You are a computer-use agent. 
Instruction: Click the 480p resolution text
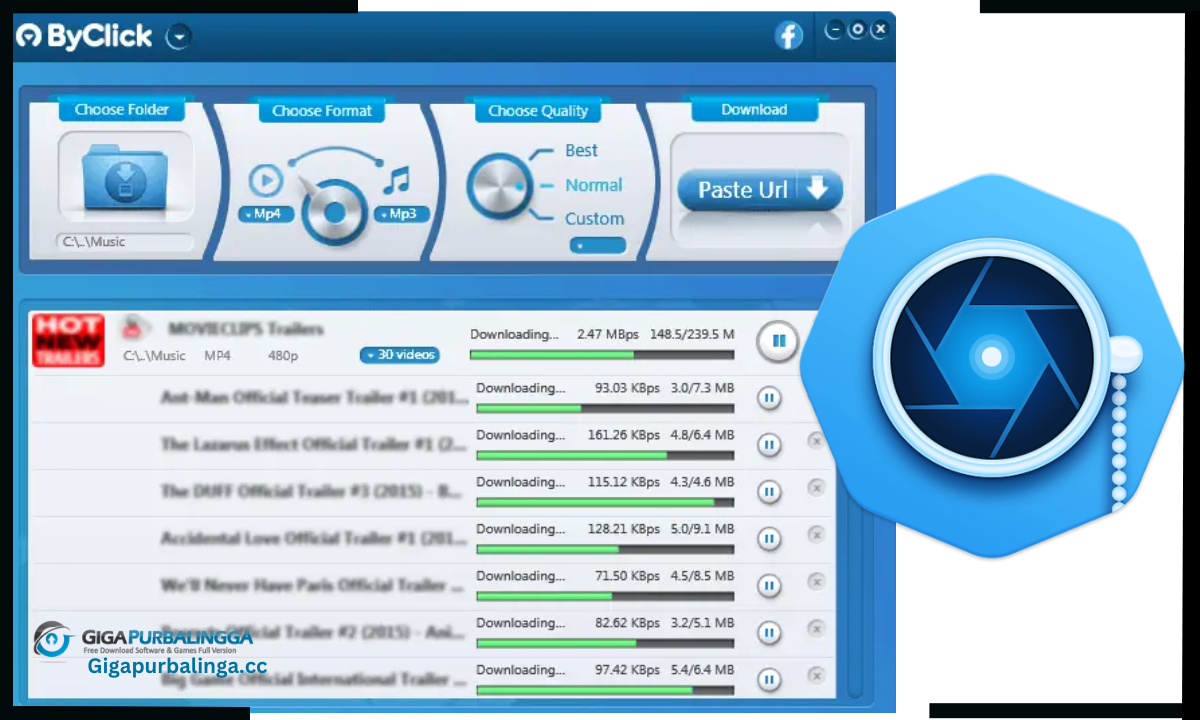point(283,356)
